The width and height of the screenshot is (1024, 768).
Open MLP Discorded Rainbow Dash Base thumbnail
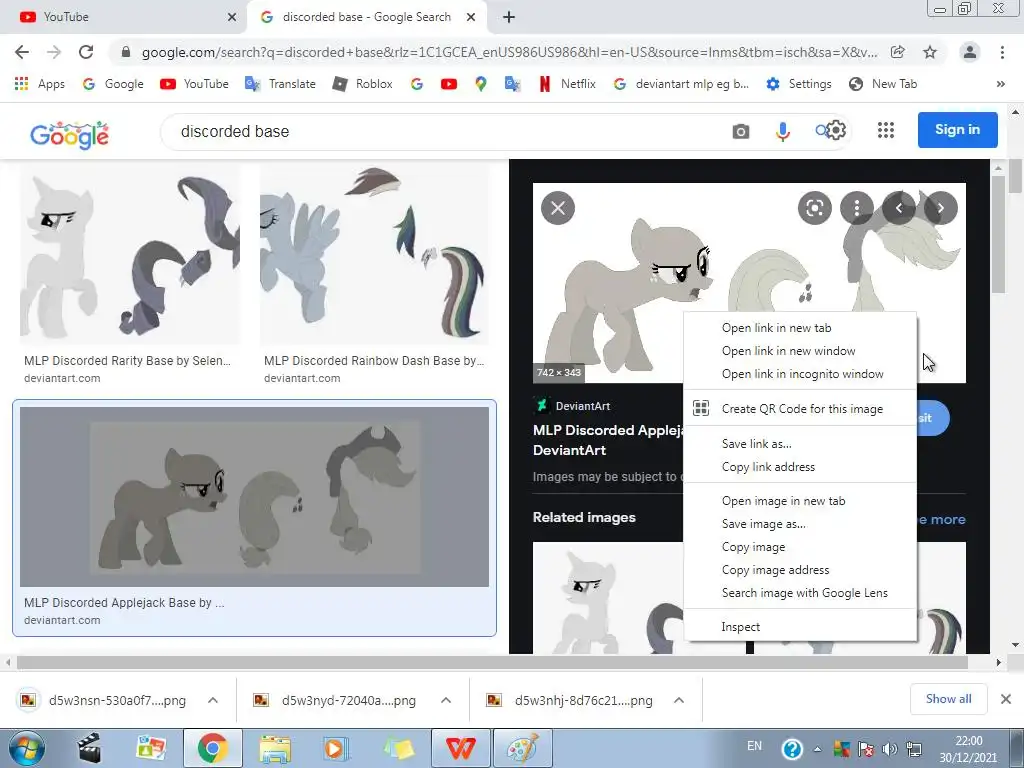[374, 255]
